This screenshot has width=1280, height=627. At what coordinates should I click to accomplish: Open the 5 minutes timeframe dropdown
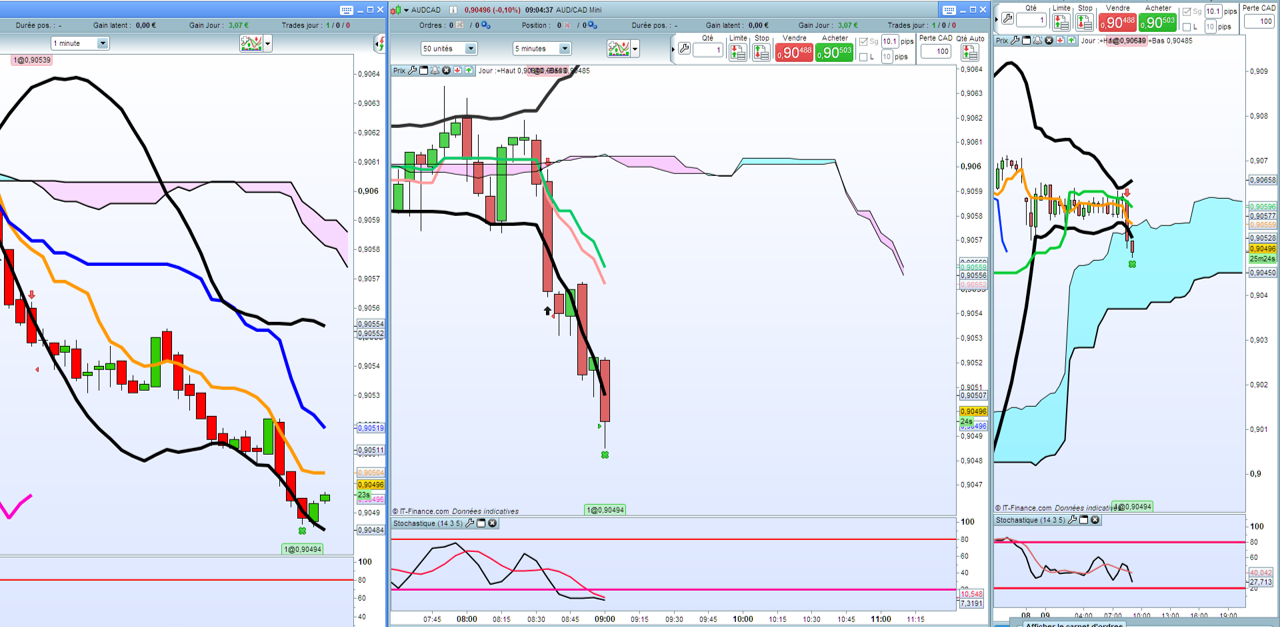coord(542,48)
